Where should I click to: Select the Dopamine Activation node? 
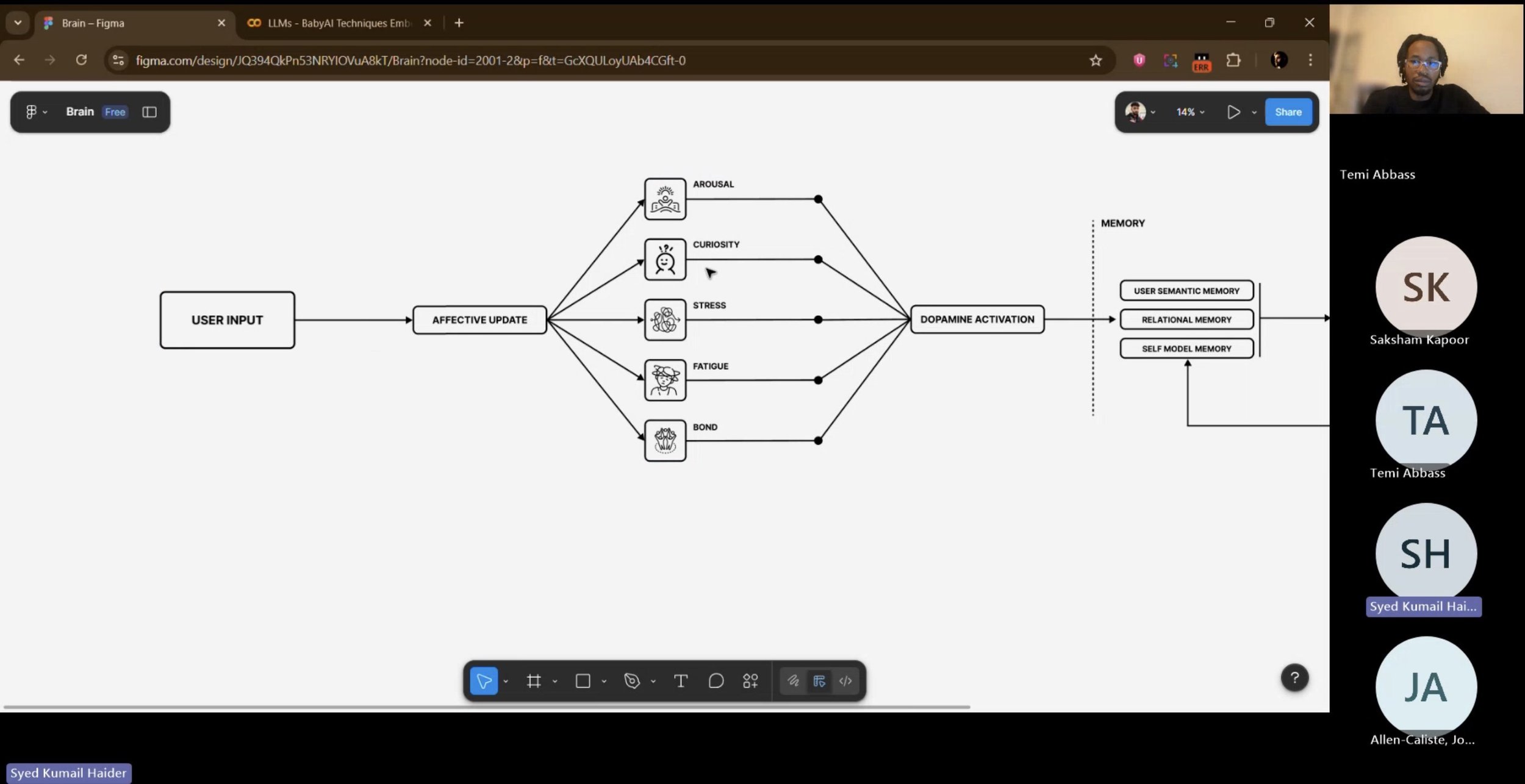977,319
